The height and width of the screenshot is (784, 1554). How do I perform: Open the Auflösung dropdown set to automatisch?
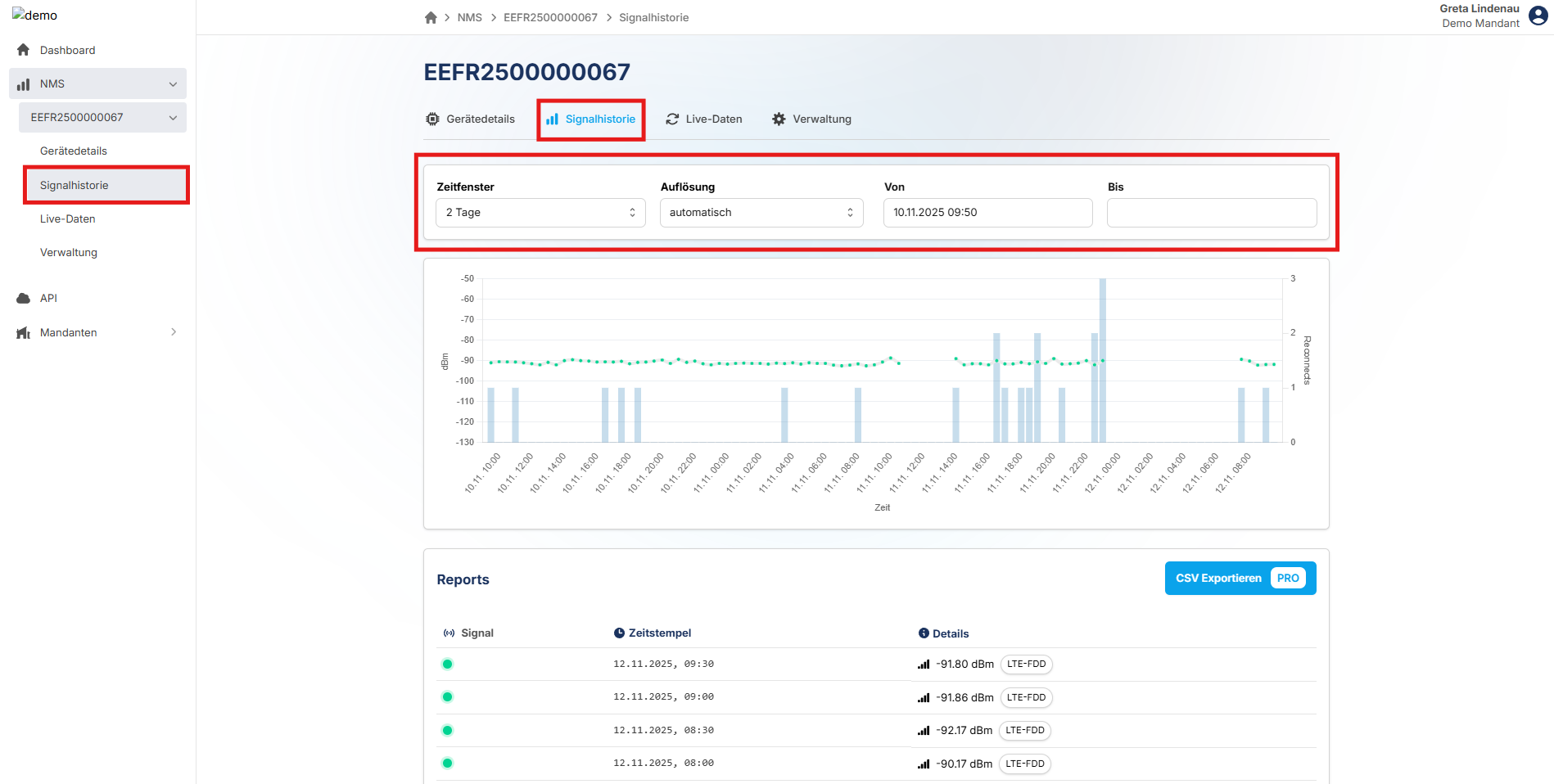click(x=761, y=213)
